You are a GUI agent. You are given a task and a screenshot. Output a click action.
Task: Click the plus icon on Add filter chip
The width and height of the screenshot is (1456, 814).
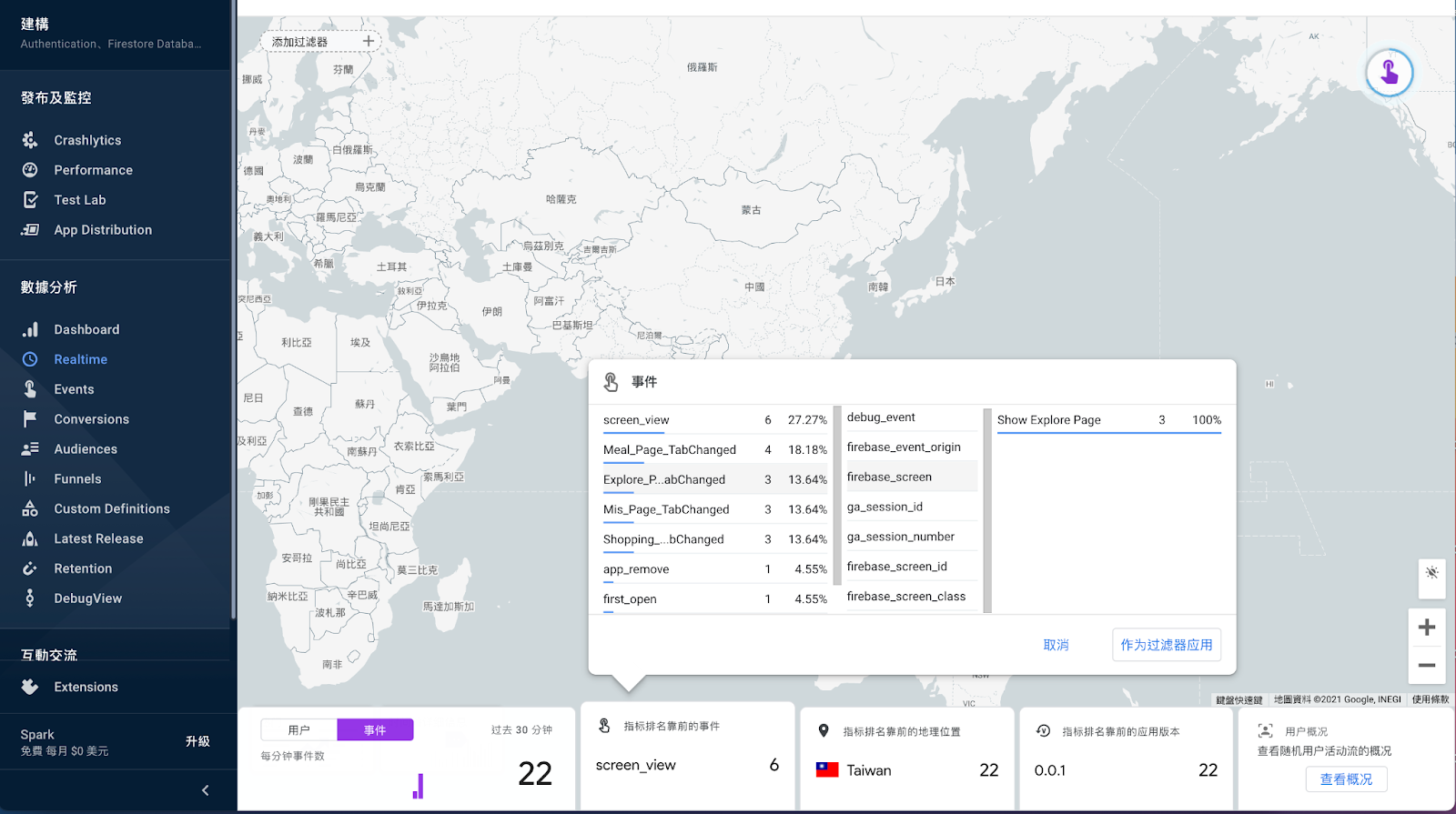point(368,41)
